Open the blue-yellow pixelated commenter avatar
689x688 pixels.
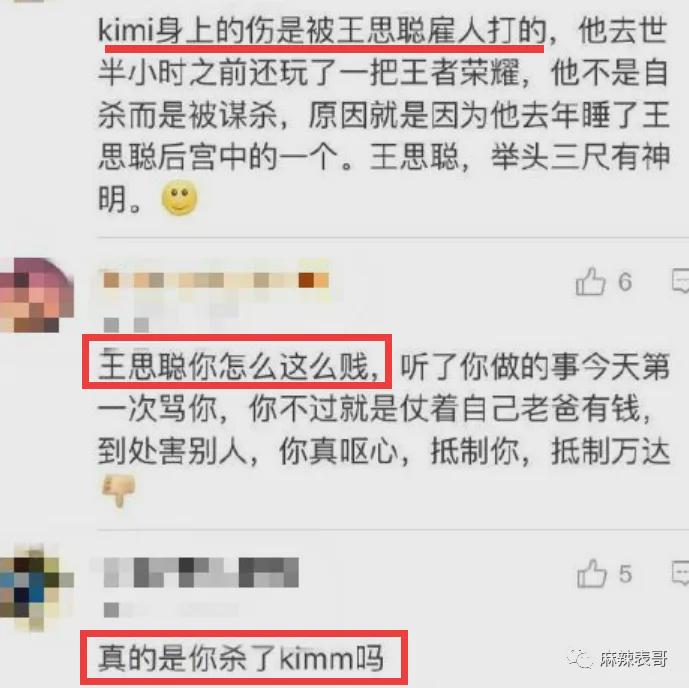point(36,587)
